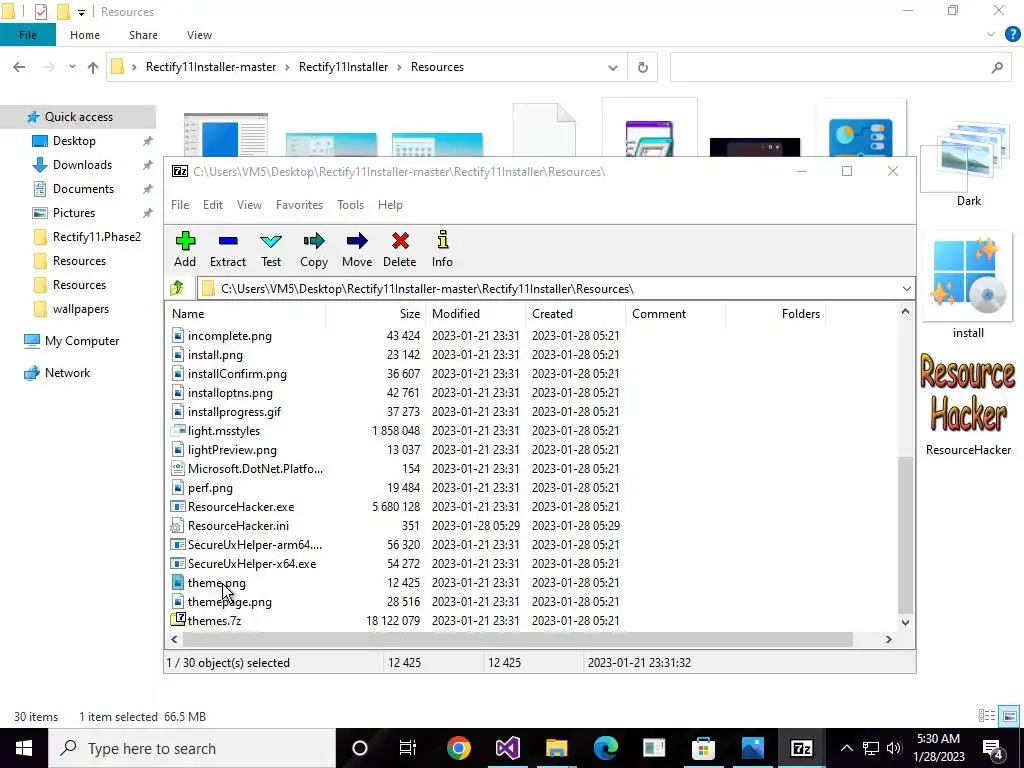
Task: Refresh the Explorer Resources folder
Action: pyautogui.click(x=643, y=67)
